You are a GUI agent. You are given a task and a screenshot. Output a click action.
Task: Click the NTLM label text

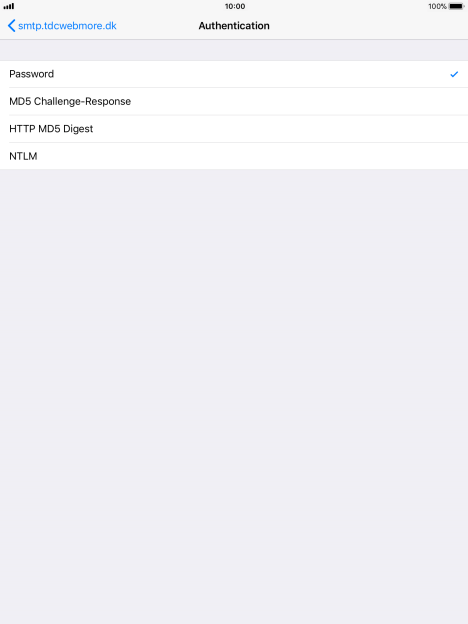coord(23,156)
